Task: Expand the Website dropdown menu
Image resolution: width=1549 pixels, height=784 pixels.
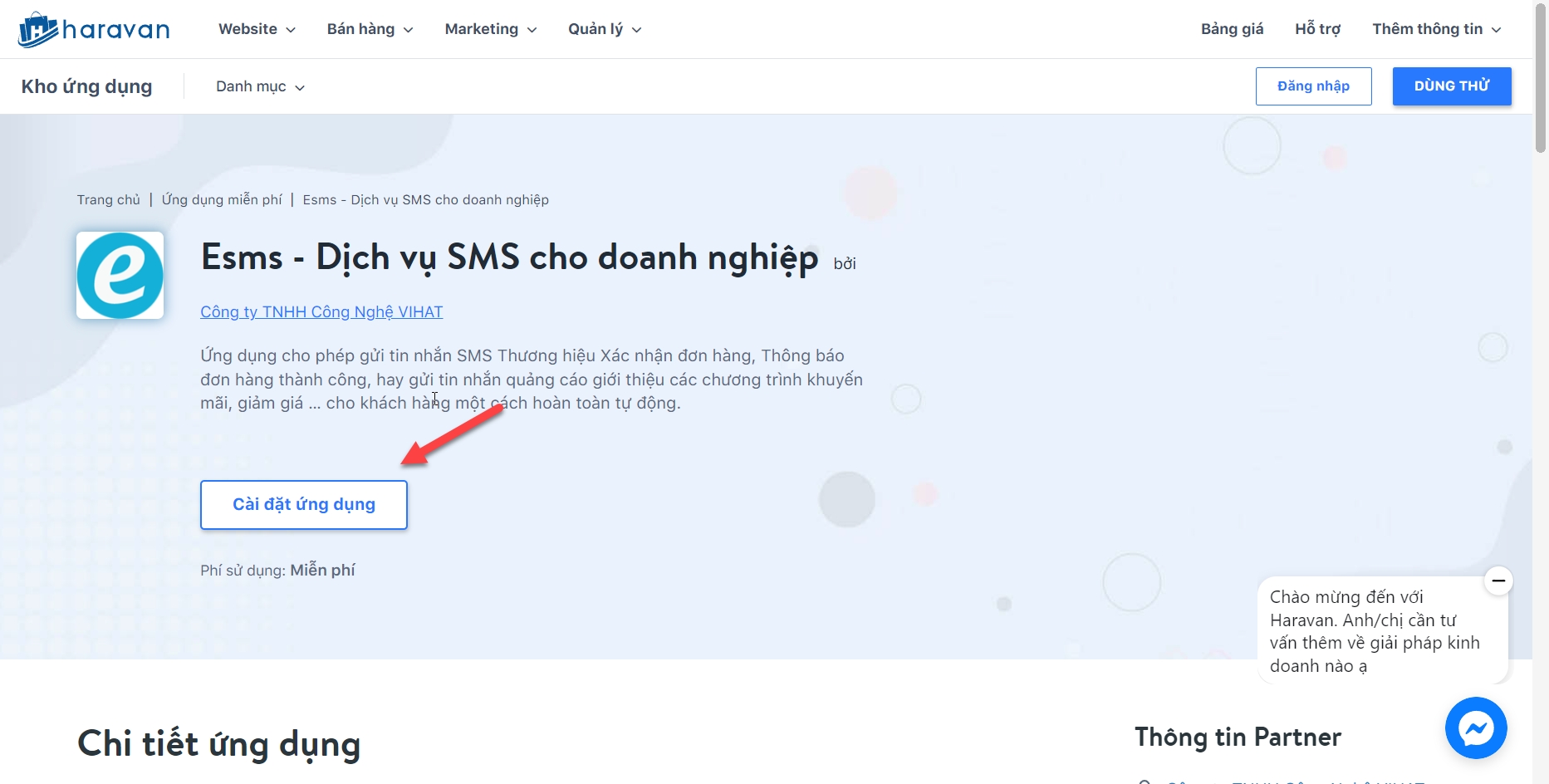Action: (257, 29)
